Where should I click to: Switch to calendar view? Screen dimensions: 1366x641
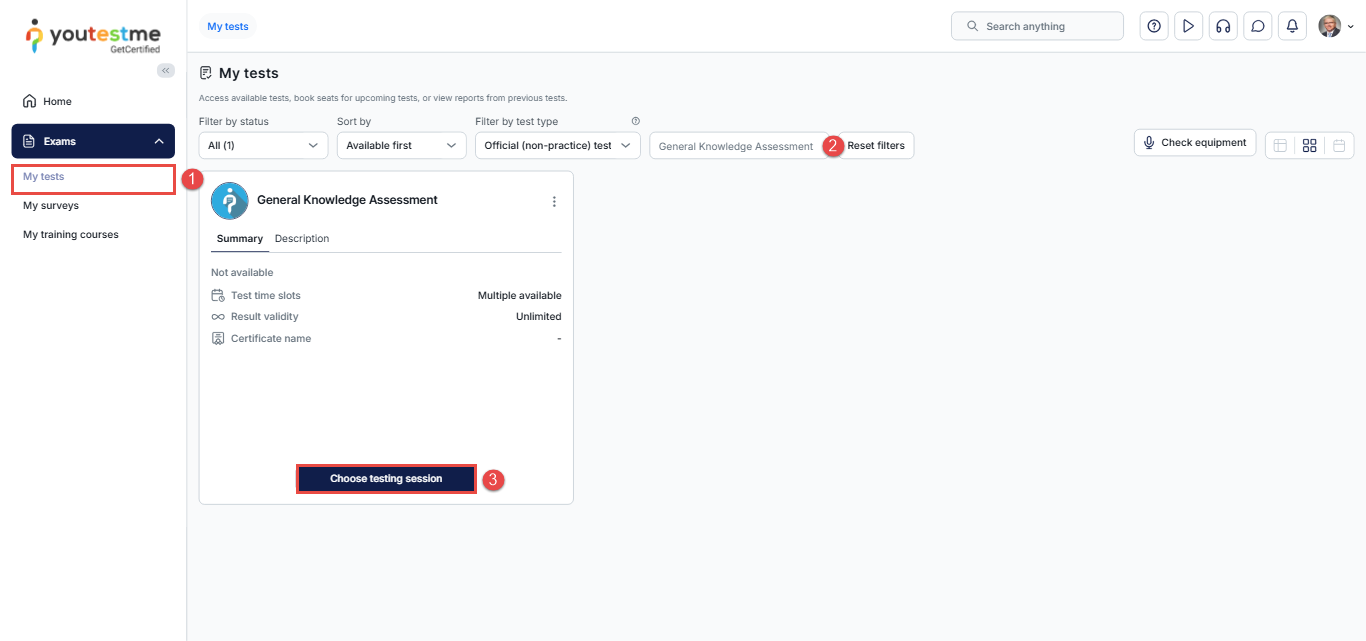[1339, 145]
